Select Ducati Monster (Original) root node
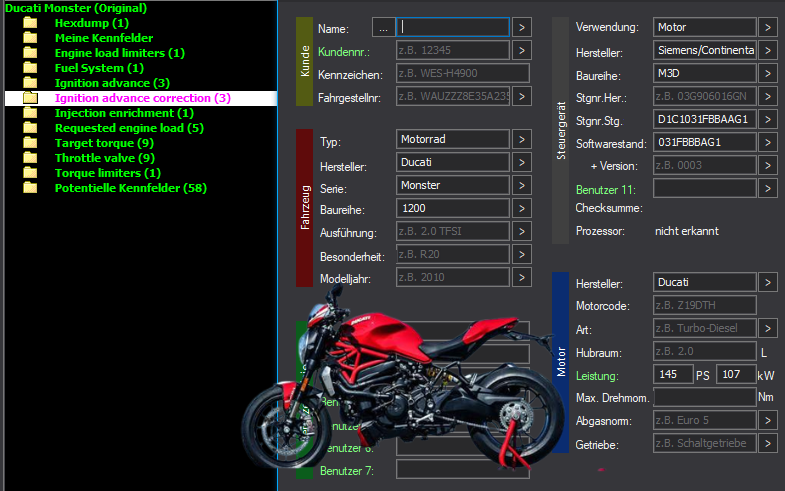Viewport: 785px width, 491px height. point(76,8)
